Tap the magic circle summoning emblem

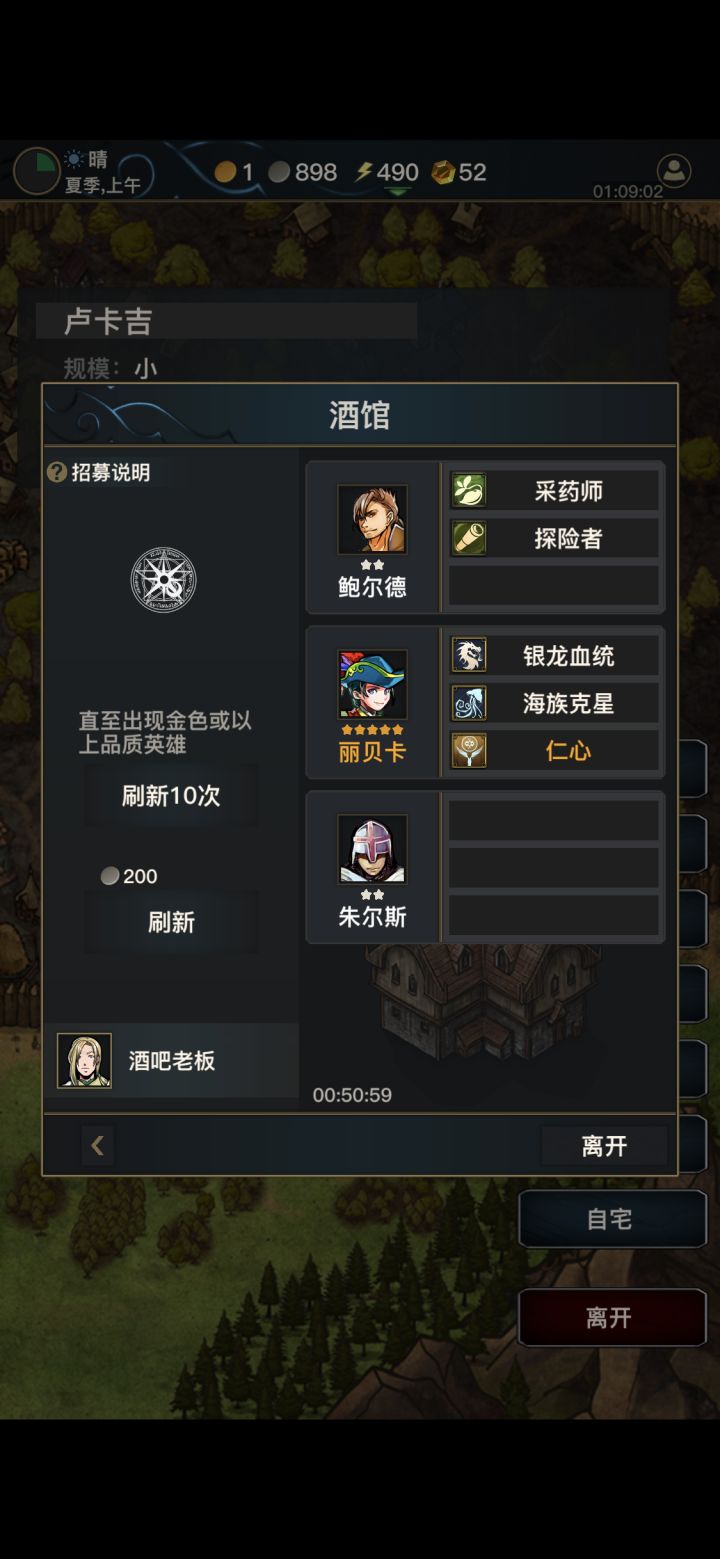point(164,580)
